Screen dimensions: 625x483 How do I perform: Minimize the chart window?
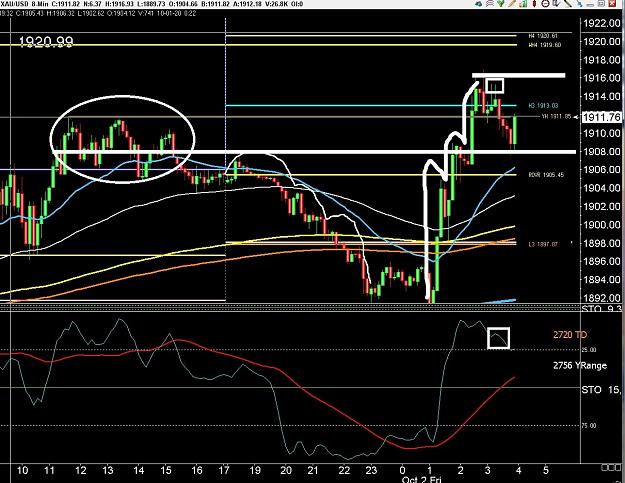pos(591,4)
